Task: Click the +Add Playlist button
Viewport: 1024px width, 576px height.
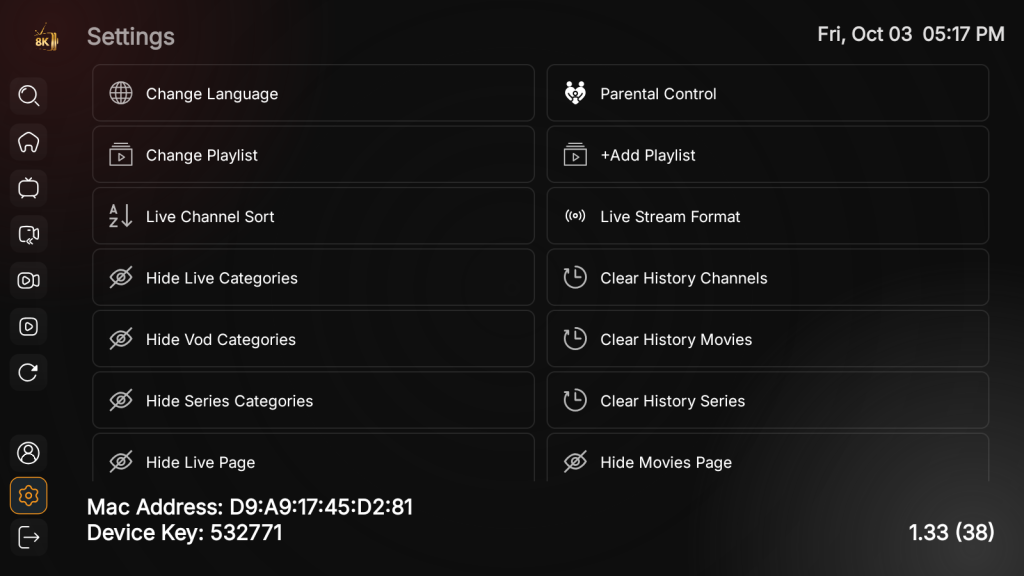Action: pos(767,155)
